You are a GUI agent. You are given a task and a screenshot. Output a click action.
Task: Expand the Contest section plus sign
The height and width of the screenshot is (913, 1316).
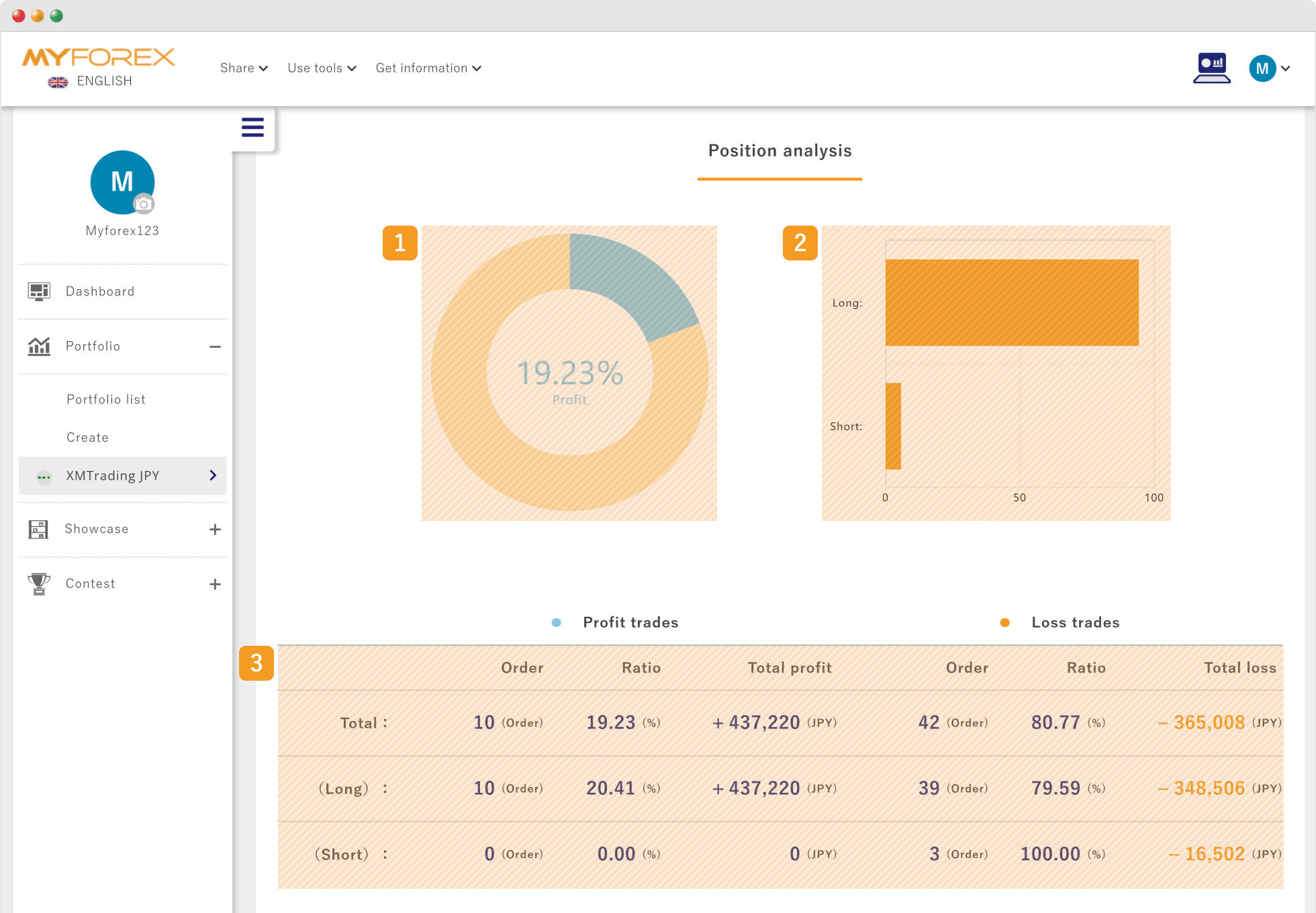[215, 584]
